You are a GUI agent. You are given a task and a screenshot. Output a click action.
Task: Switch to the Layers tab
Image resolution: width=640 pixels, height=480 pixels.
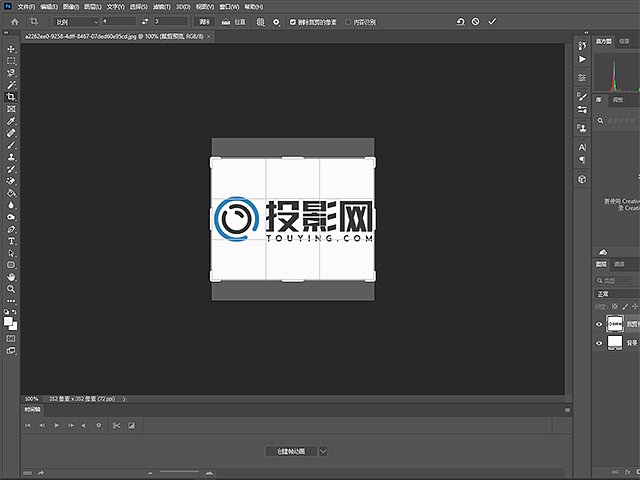601,264
